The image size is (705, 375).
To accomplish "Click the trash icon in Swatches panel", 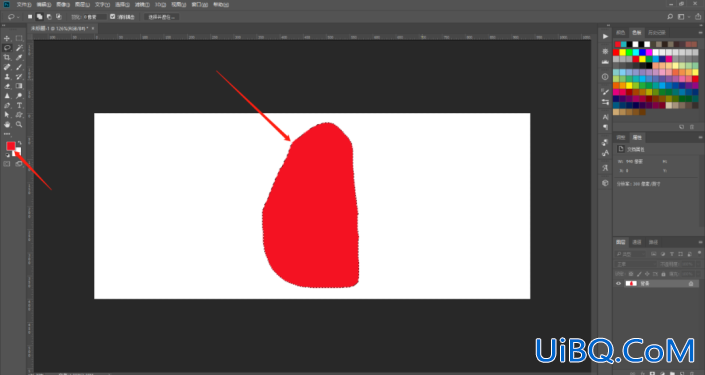I will pos(692,127).
